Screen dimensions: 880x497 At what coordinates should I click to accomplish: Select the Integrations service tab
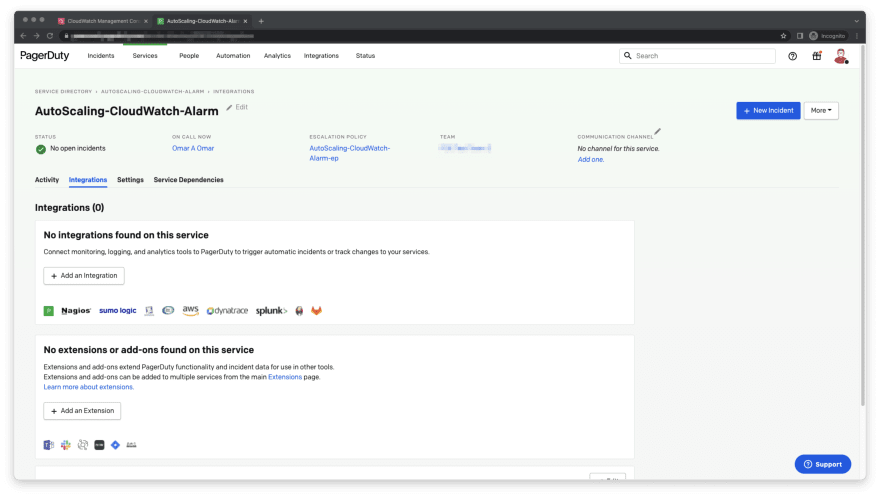[88, 180]
